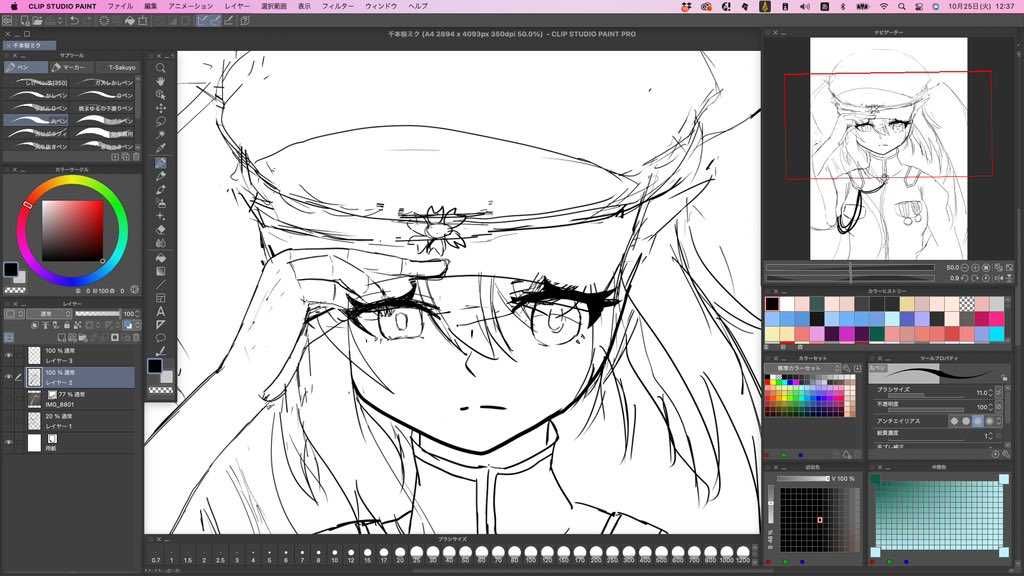1024x576 pixels.
Task: Select the レイヤー 3 layer row
Action: pyautogui.click(x=80, y=355)
